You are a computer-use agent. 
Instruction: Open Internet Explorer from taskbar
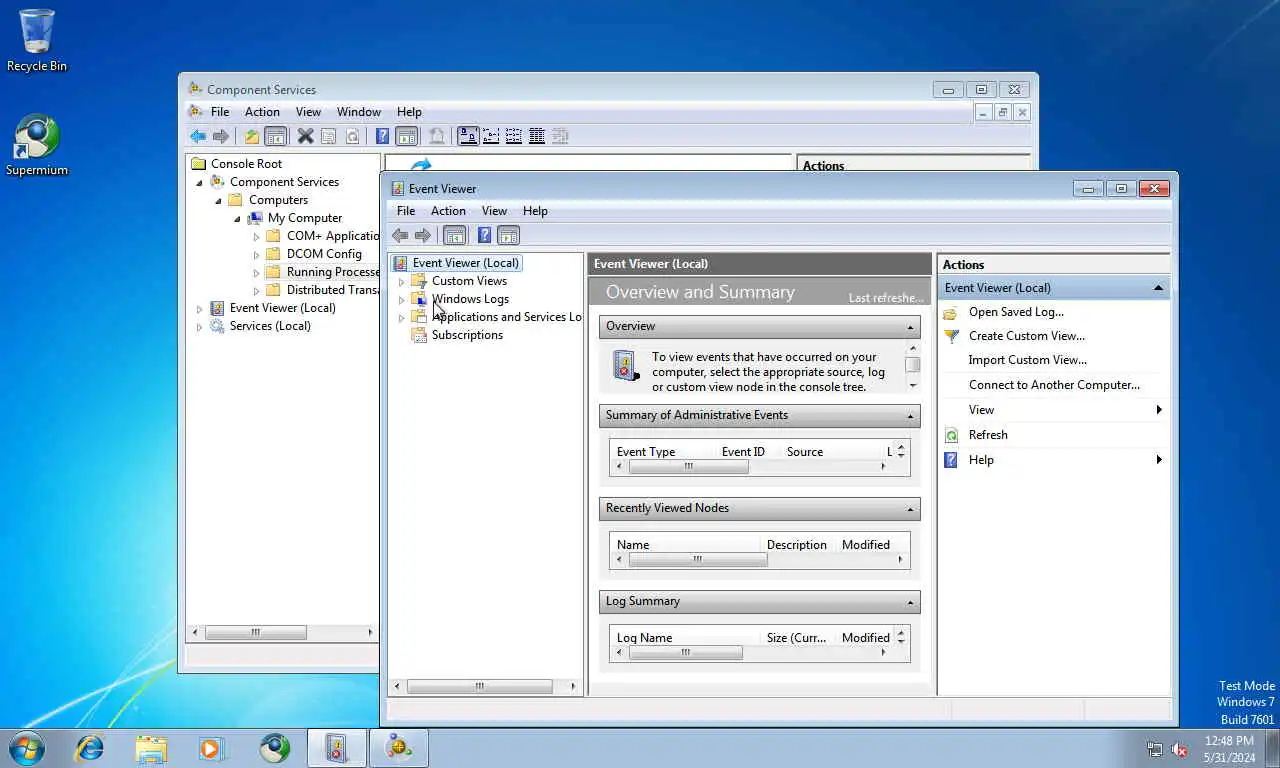pyautogui.click(x=90, y=748)
